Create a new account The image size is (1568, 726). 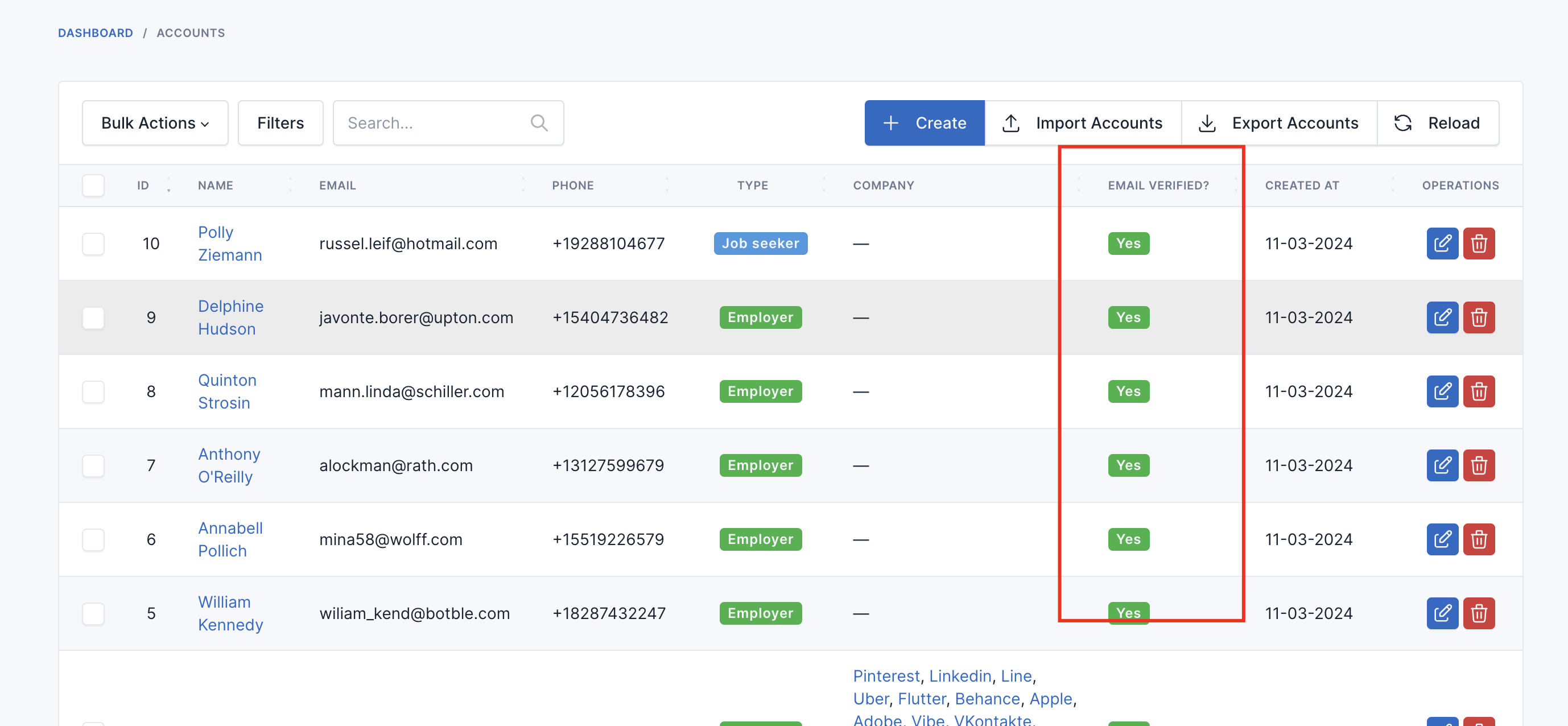(x=924, y=123)
